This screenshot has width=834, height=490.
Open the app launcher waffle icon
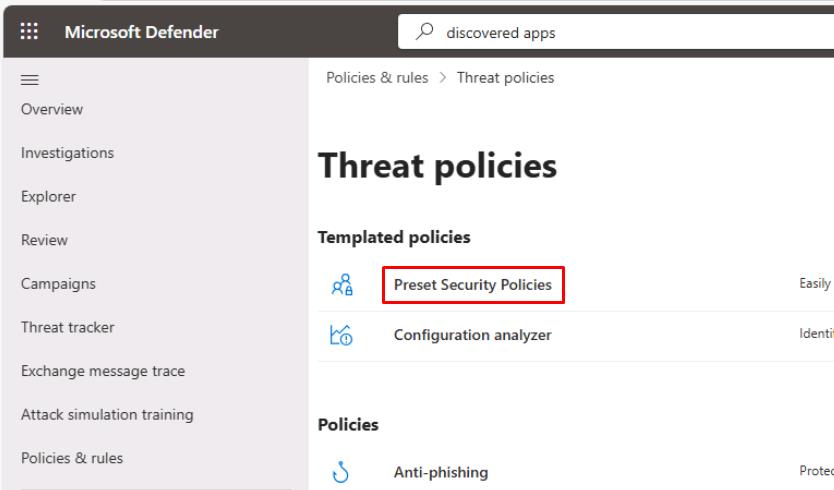coord(30,32)
